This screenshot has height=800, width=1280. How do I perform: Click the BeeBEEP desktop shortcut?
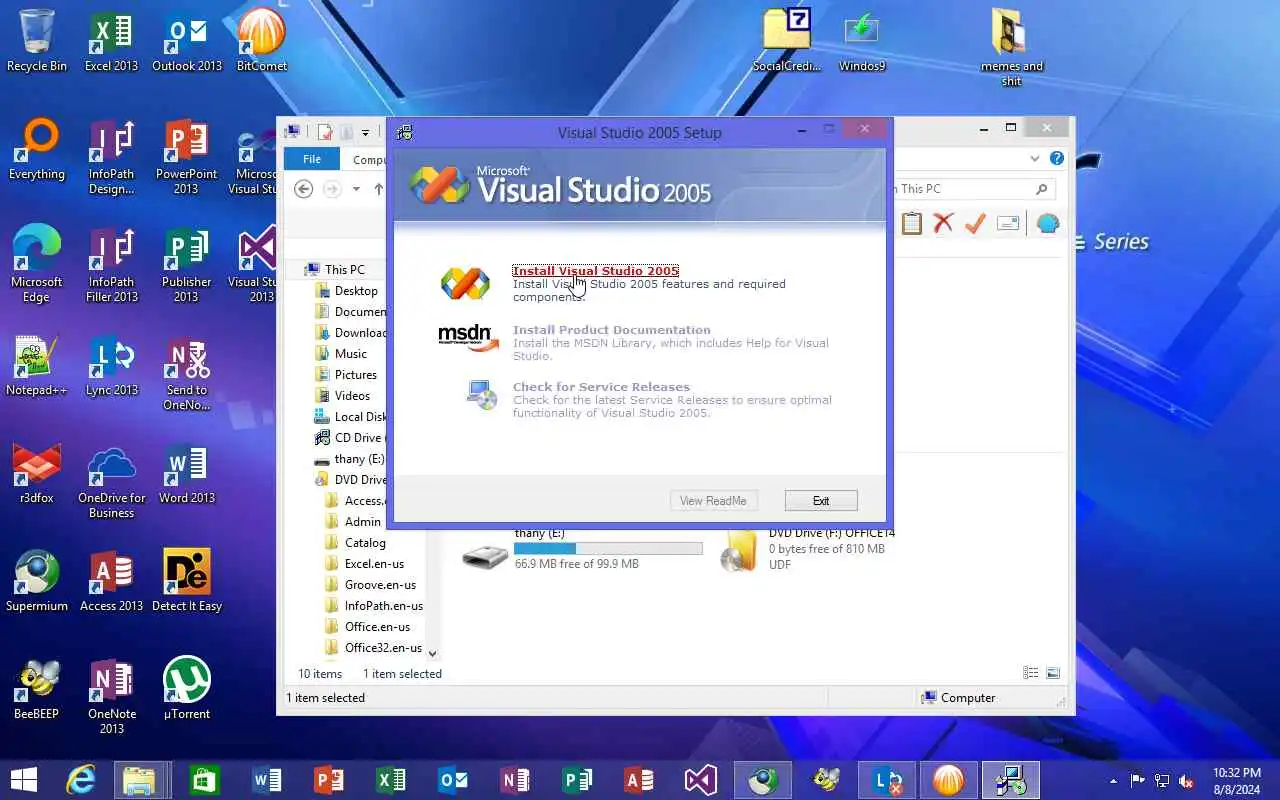pos(37,690)
